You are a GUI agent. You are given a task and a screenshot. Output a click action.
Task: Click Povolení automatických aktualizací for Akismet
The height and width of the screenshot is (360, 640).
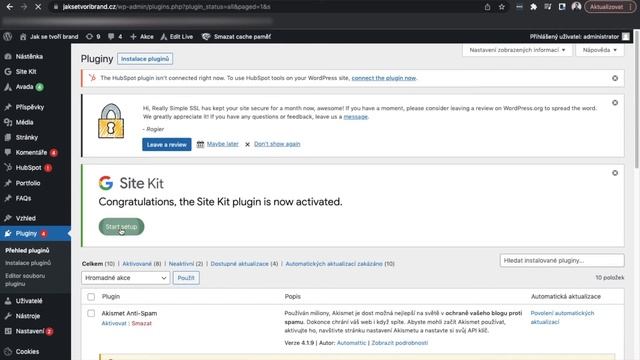pyautogui.click(x=562, y=317)
